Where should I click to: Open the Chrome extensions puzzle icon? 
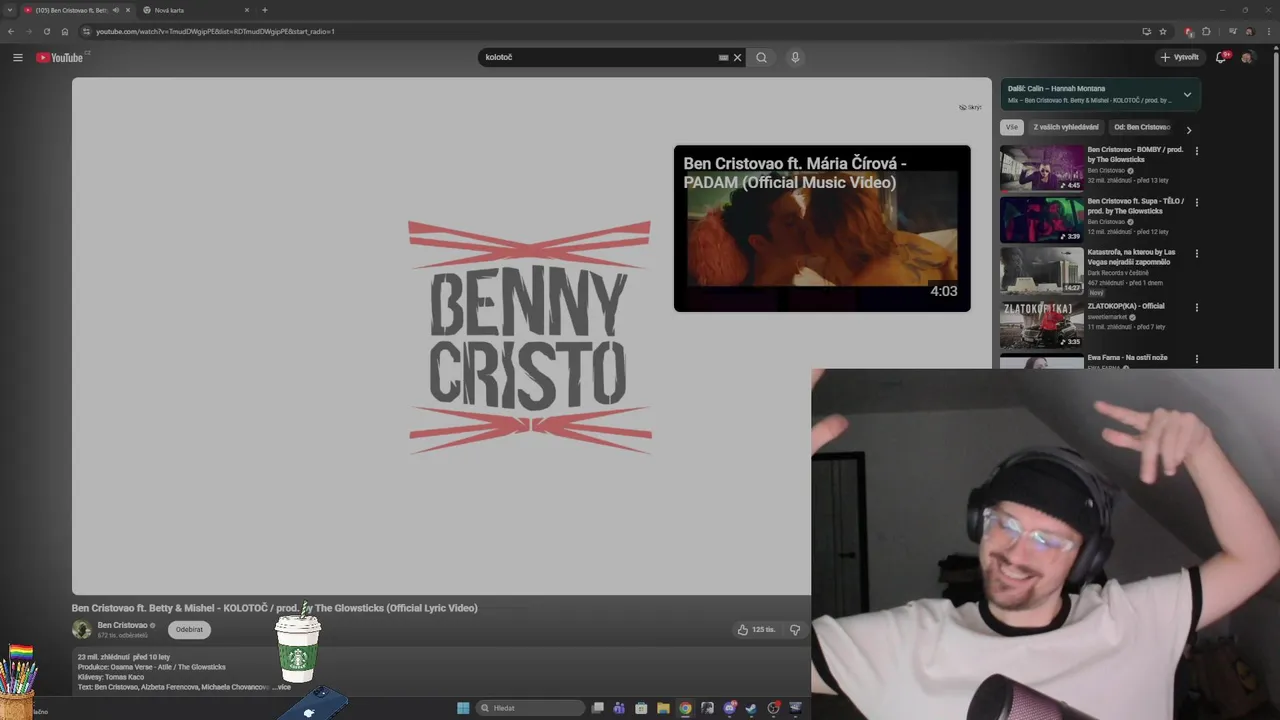point(1206,31)
